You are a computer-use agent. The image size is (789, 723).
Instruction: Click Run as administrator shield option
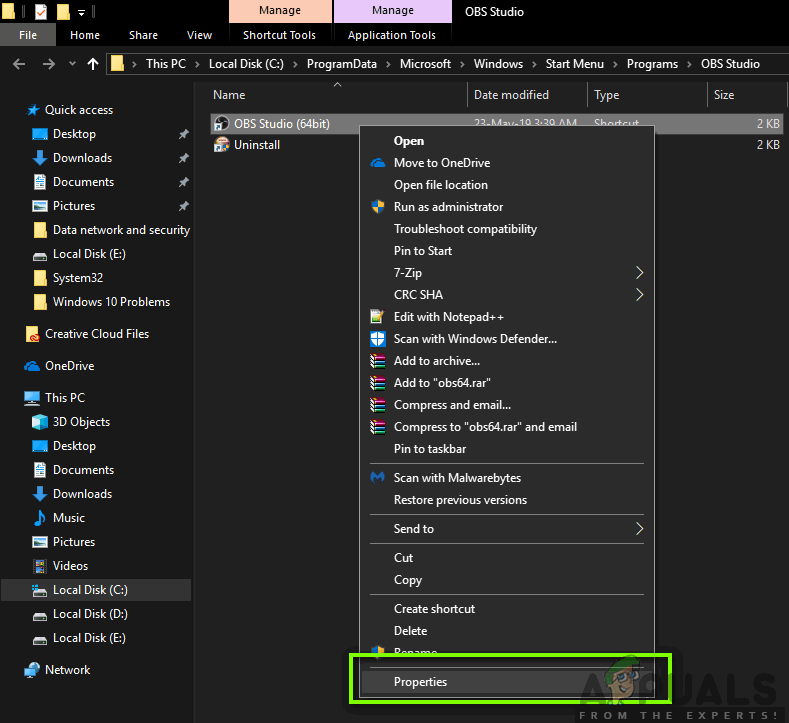pos(448,207)
